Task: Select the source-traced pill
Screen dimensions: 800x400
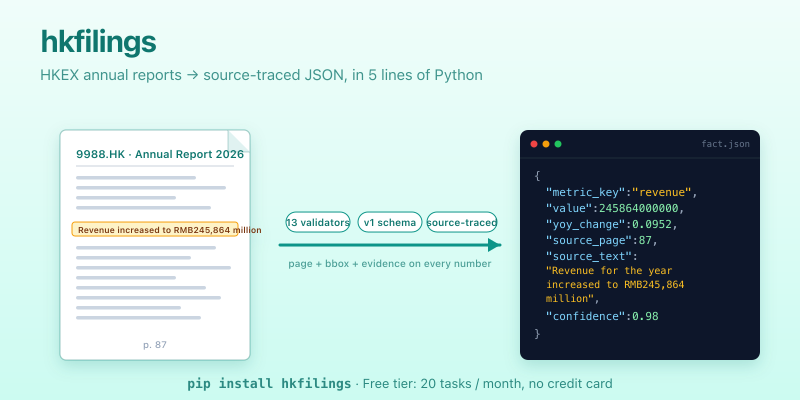Action: 462,222
